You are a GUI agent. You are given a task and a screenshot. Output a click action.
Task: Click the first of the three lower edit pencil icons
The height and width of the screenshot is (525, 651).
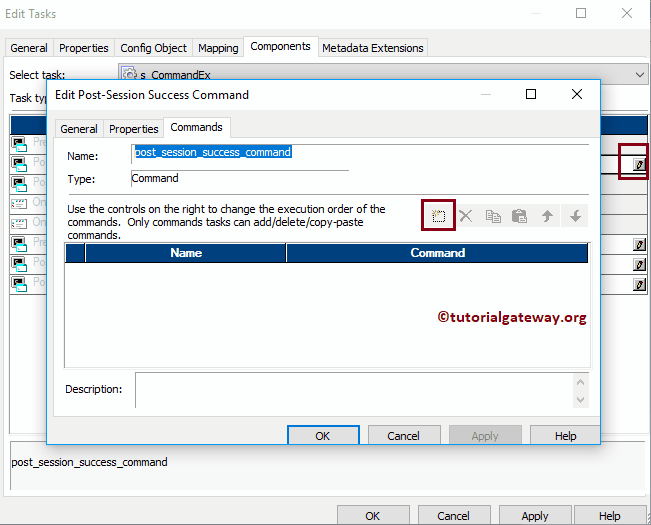(639, 244)
